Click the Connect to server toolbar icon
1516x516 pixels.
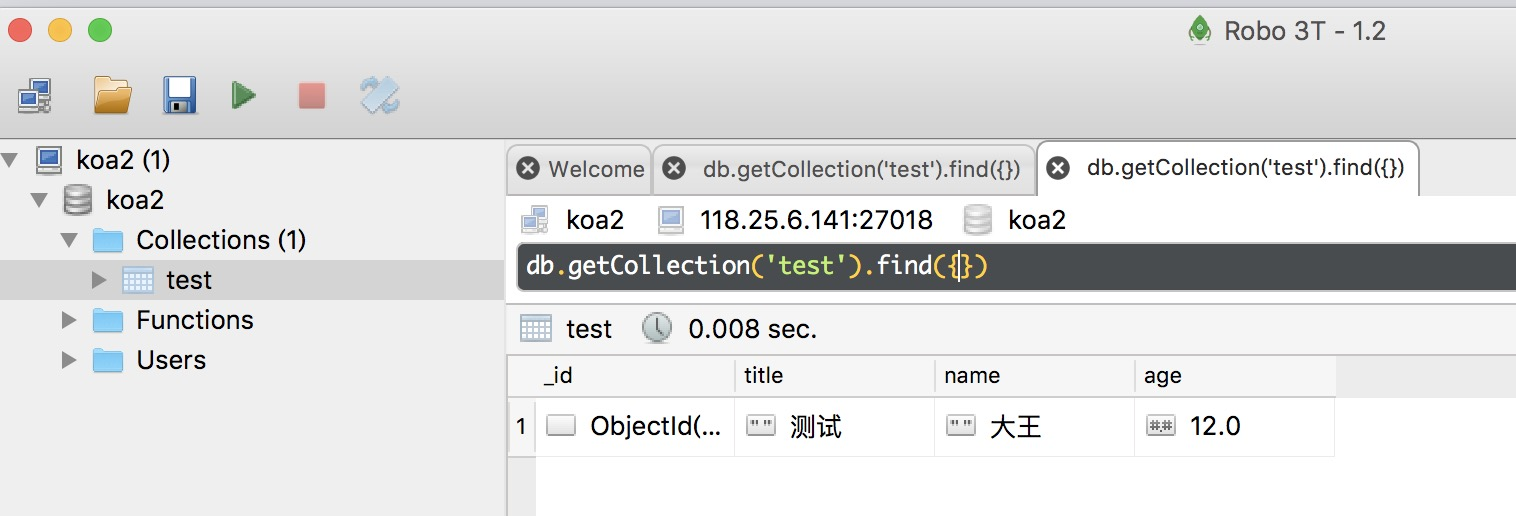pos(34,96)
